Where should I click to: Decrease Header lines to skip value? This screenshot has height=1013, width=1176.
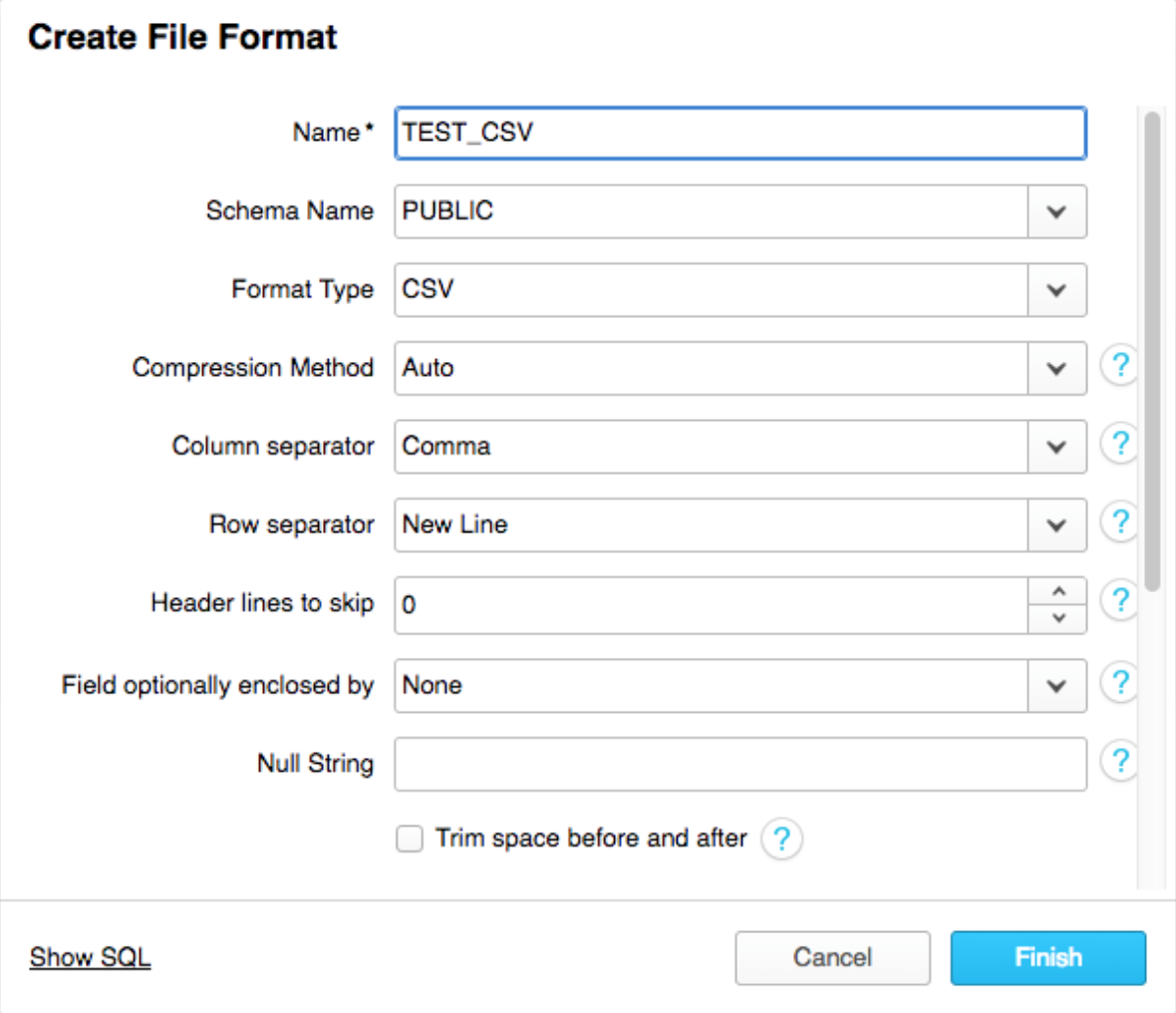click(x=1058, y=618)
